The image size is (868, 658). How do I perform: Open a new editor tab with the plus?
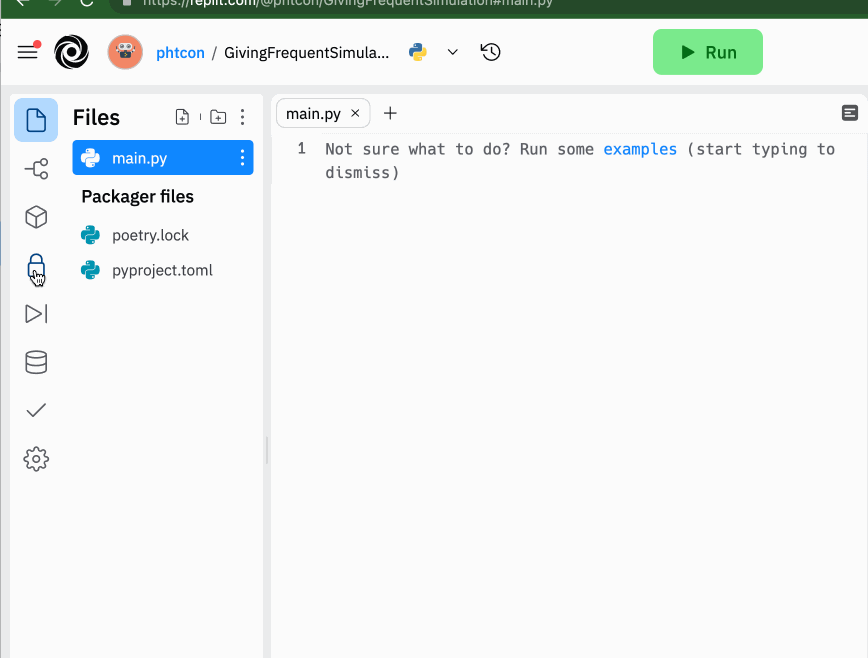(390, 113)
